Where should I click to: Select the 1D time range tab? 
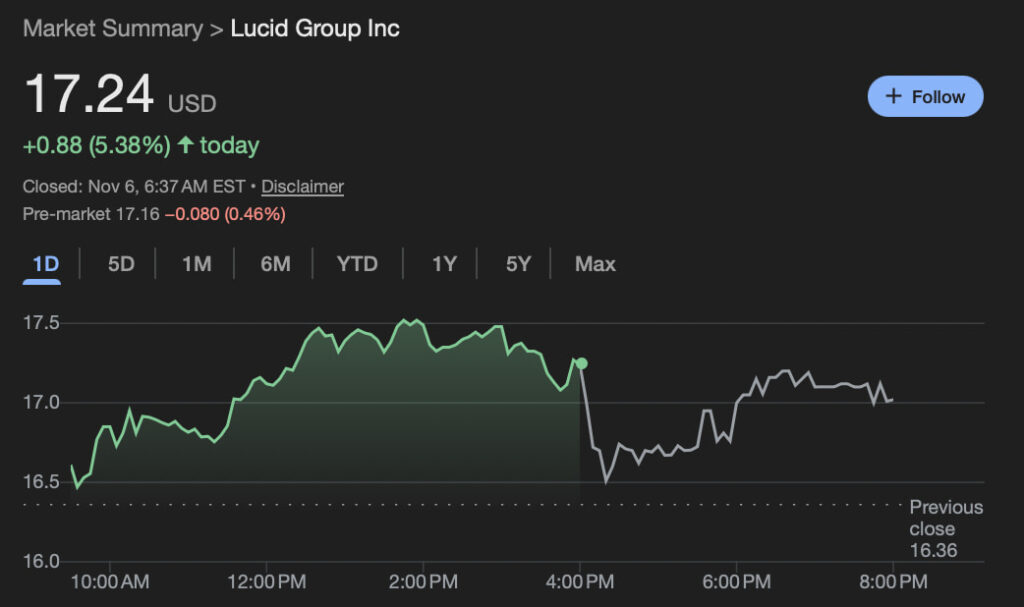(46, 264)
